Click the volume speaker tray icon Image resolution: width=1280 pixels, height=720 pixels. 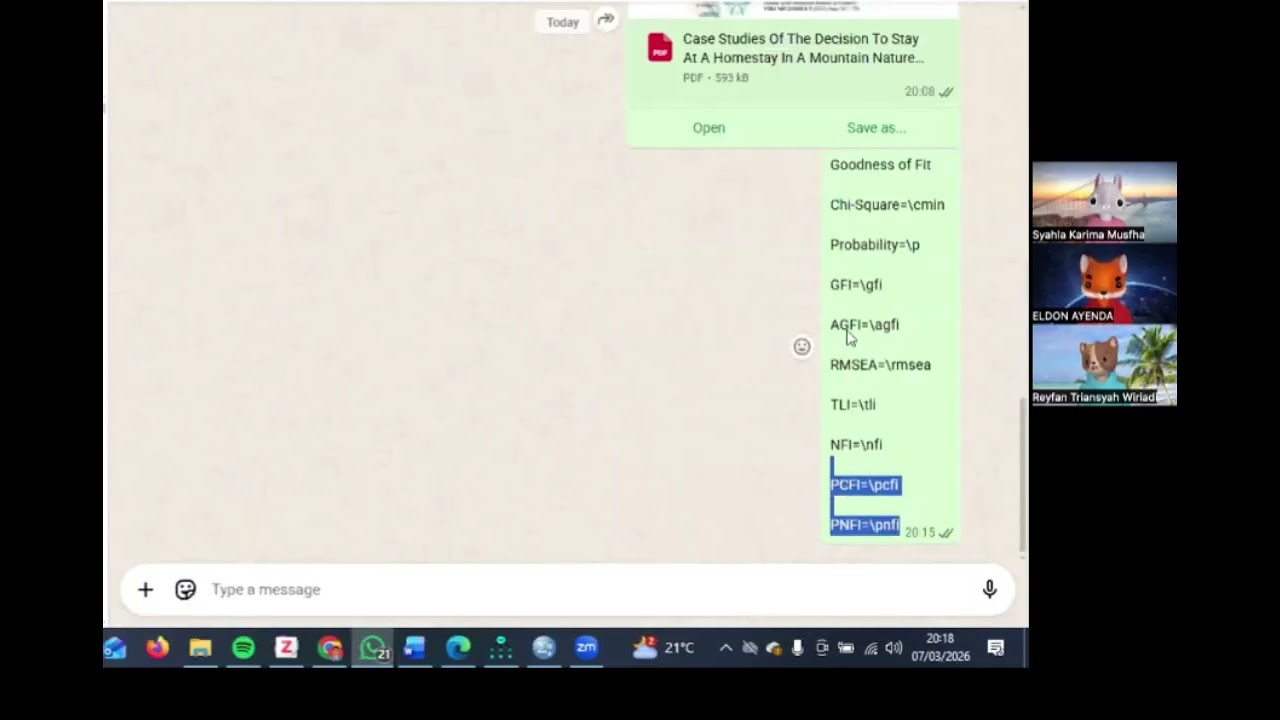[893, 648]
